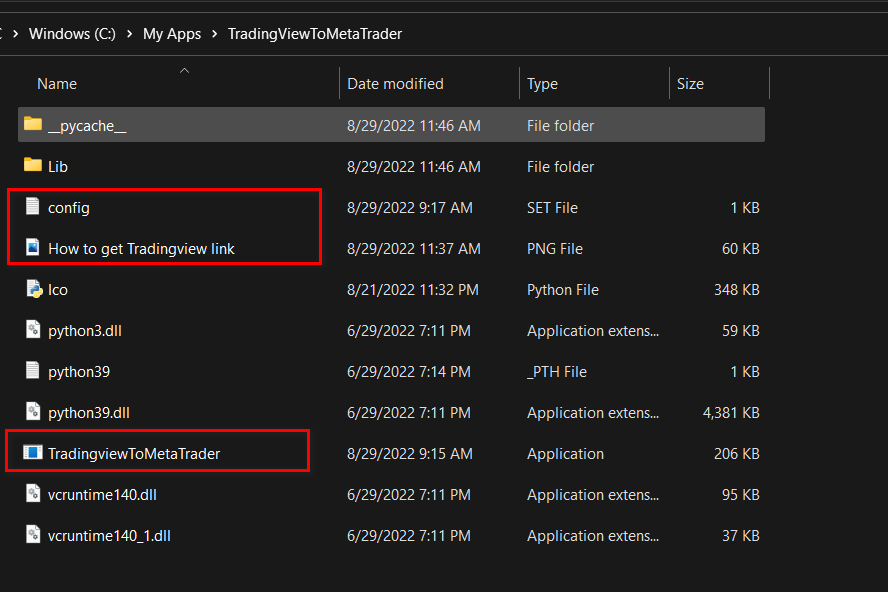Expand chevron after Windows (C:) in path
888x592 pixels.
129,34
